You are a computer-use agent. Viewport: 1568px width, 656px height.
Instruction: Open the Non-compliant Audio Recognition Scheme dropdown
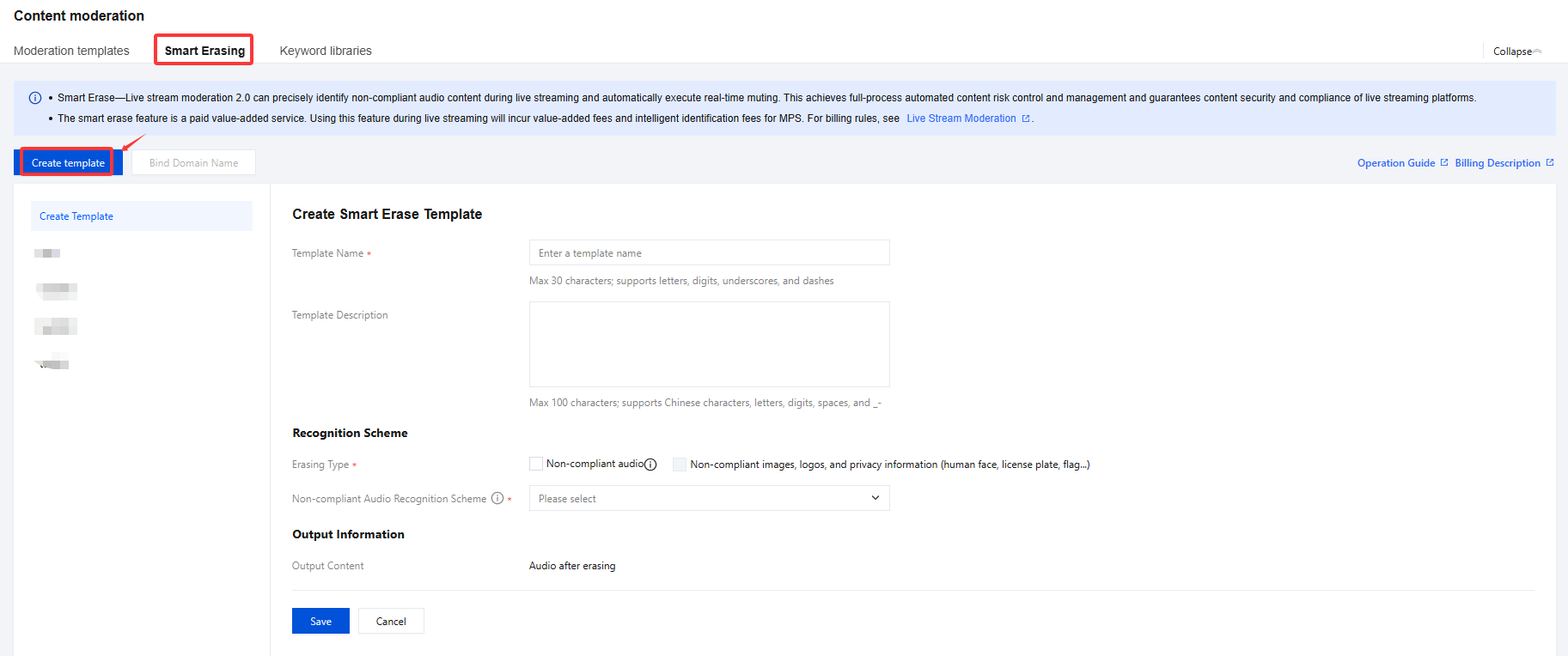(x=708, y=498)
